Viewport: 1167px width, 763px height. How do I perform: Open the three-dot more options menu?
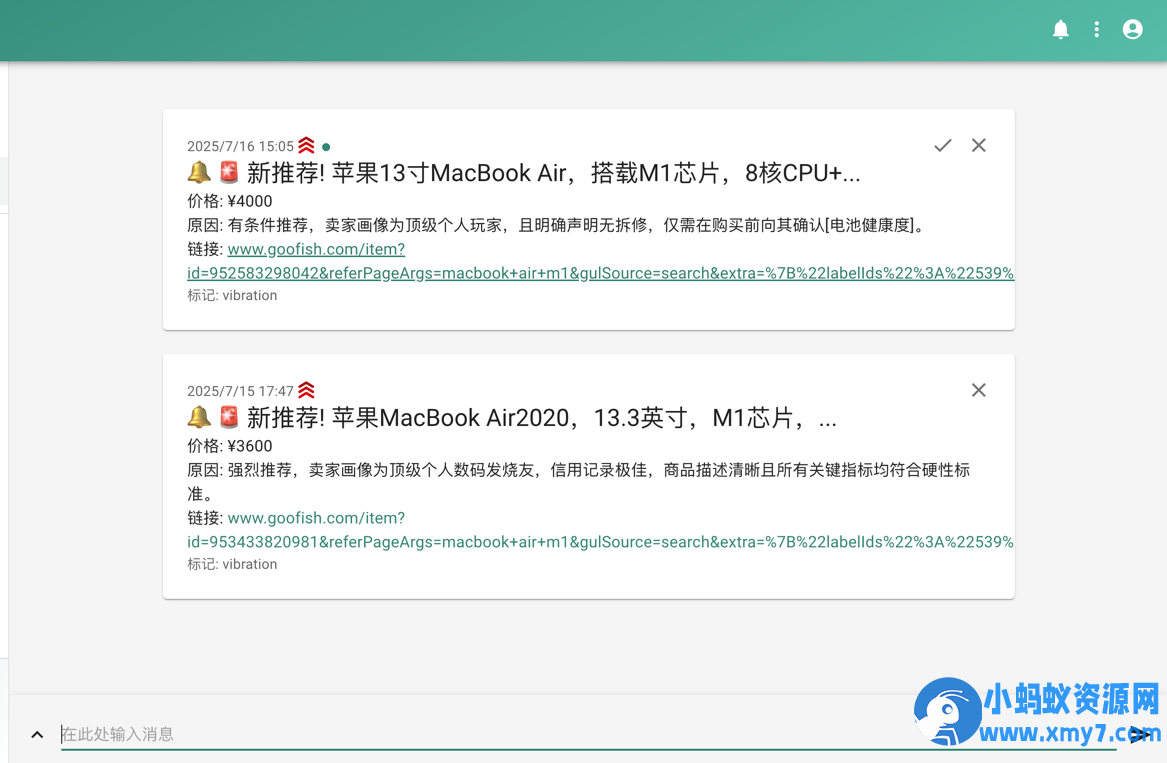tap(1096, 29)
